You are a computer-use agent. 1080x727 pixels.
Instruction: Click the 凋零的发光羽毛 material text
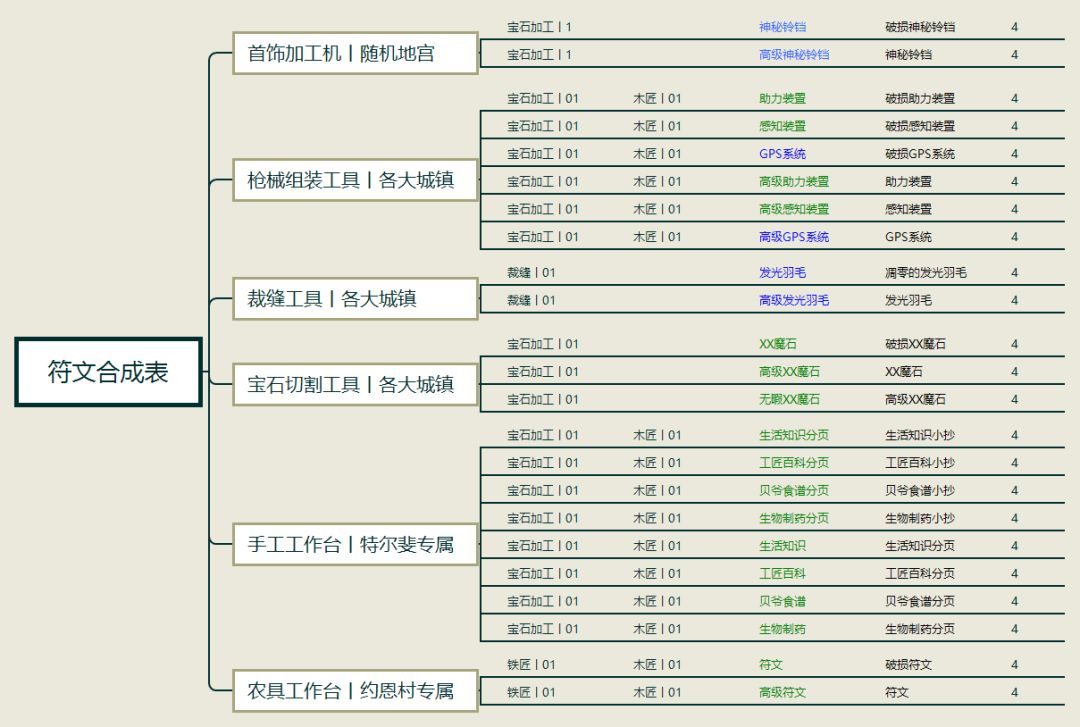[925, 272]
